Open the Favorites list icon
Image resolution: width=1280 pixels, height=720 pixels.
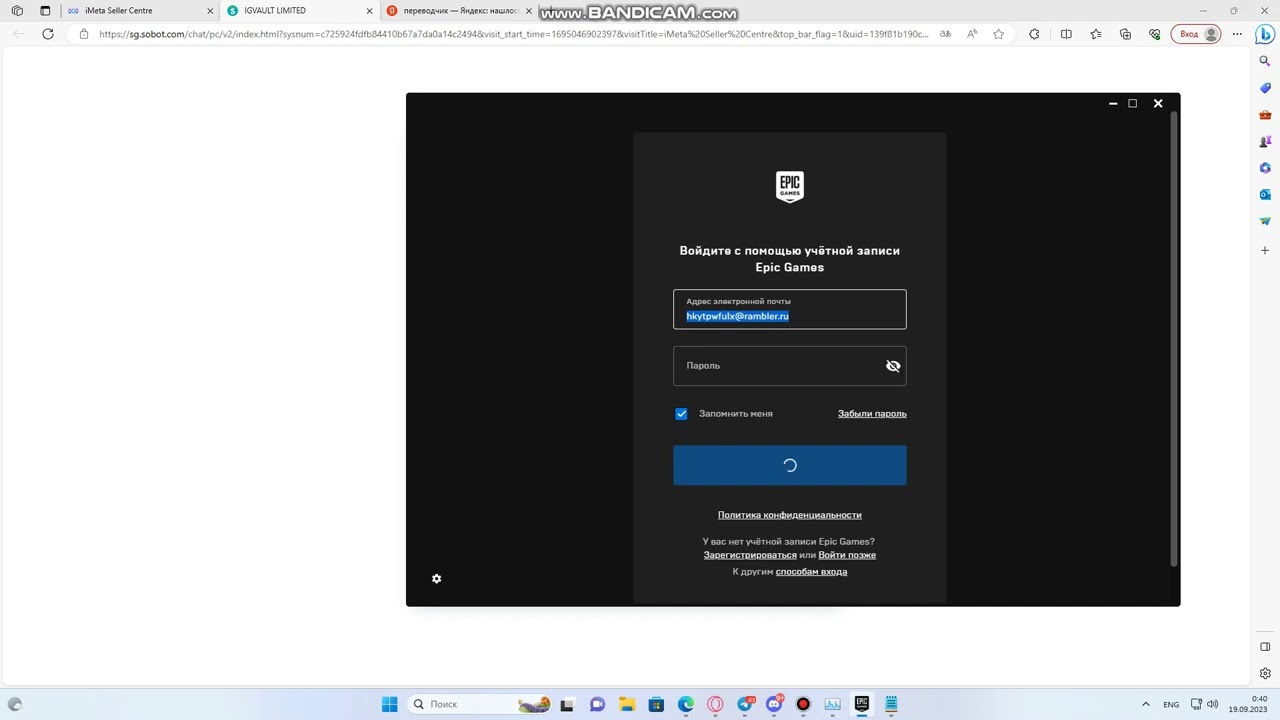click(x=1096, y=34)
